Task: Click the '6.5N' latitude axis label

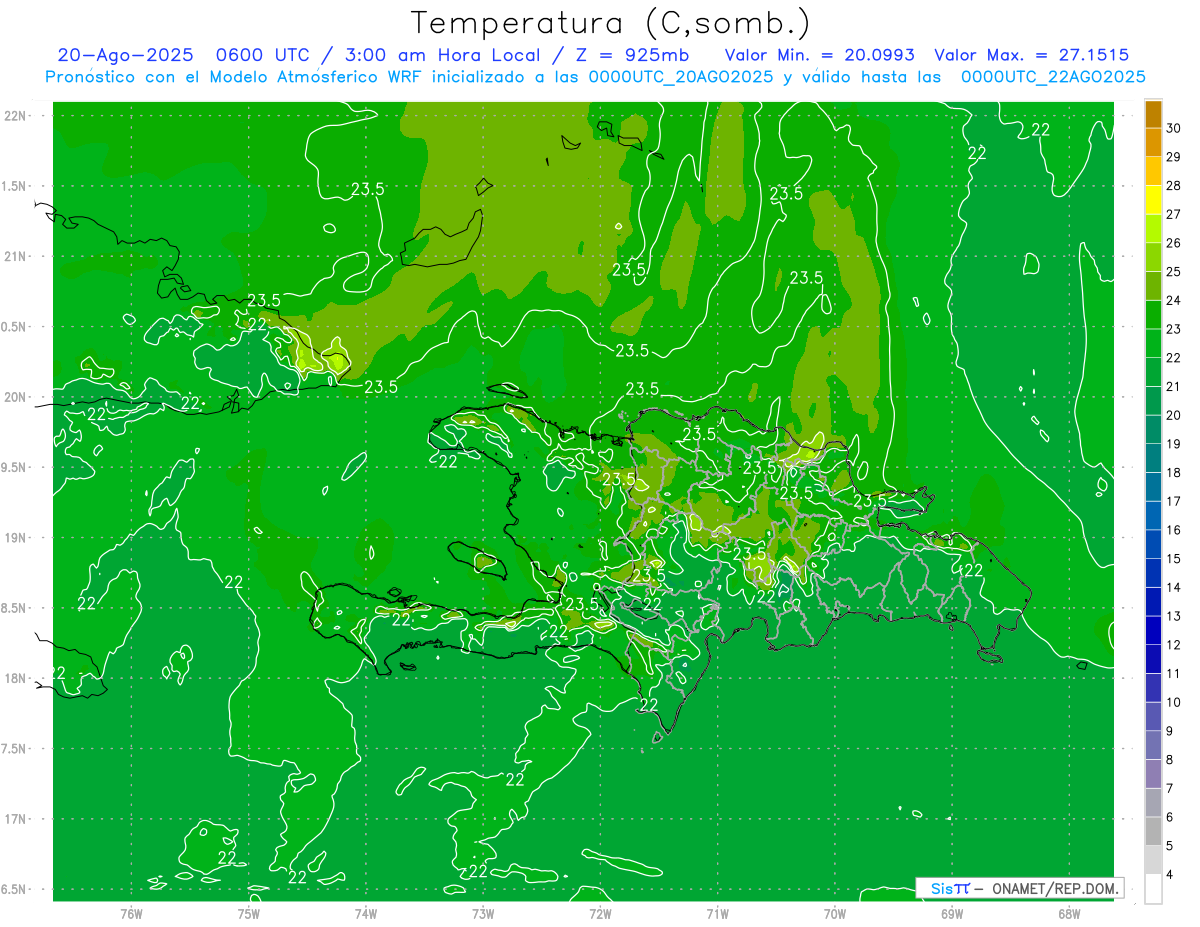Action: click(x=13, y=889)
